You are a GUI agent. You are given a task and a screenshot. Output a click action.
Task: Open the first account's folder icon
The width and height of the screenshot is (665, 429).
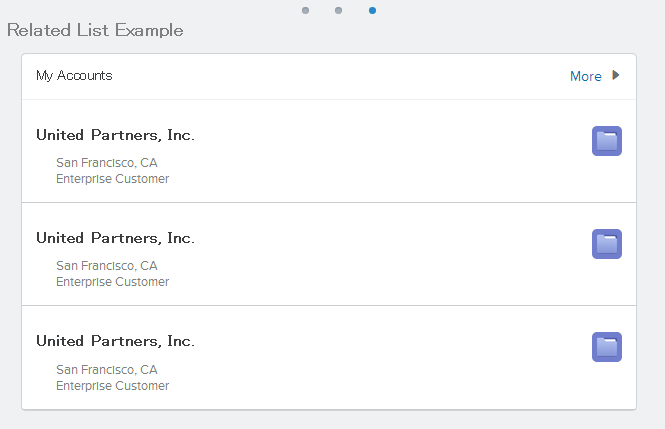coord(607,141)
